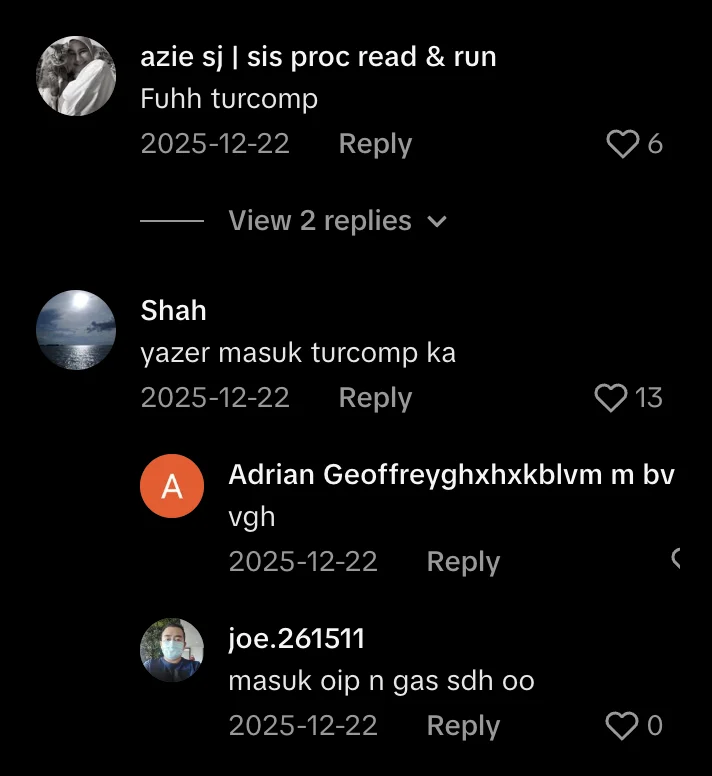Open azie sj's profile picture
Viewport: 712px width, 776px height.
(76, 76)
